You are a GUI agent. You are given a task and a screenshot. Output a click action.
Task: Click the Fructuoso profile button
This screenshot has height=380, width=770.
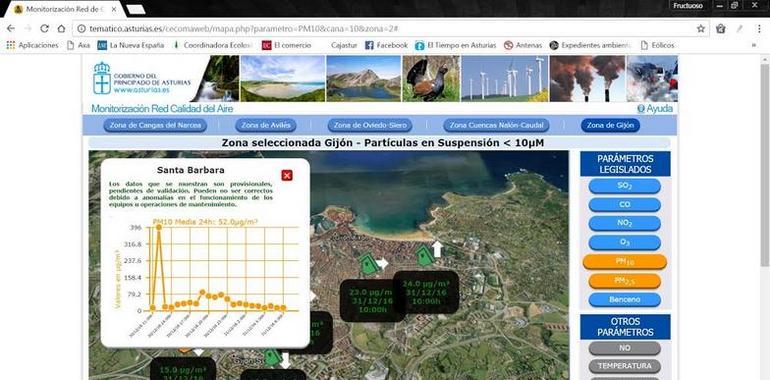[x=688, y=6]
